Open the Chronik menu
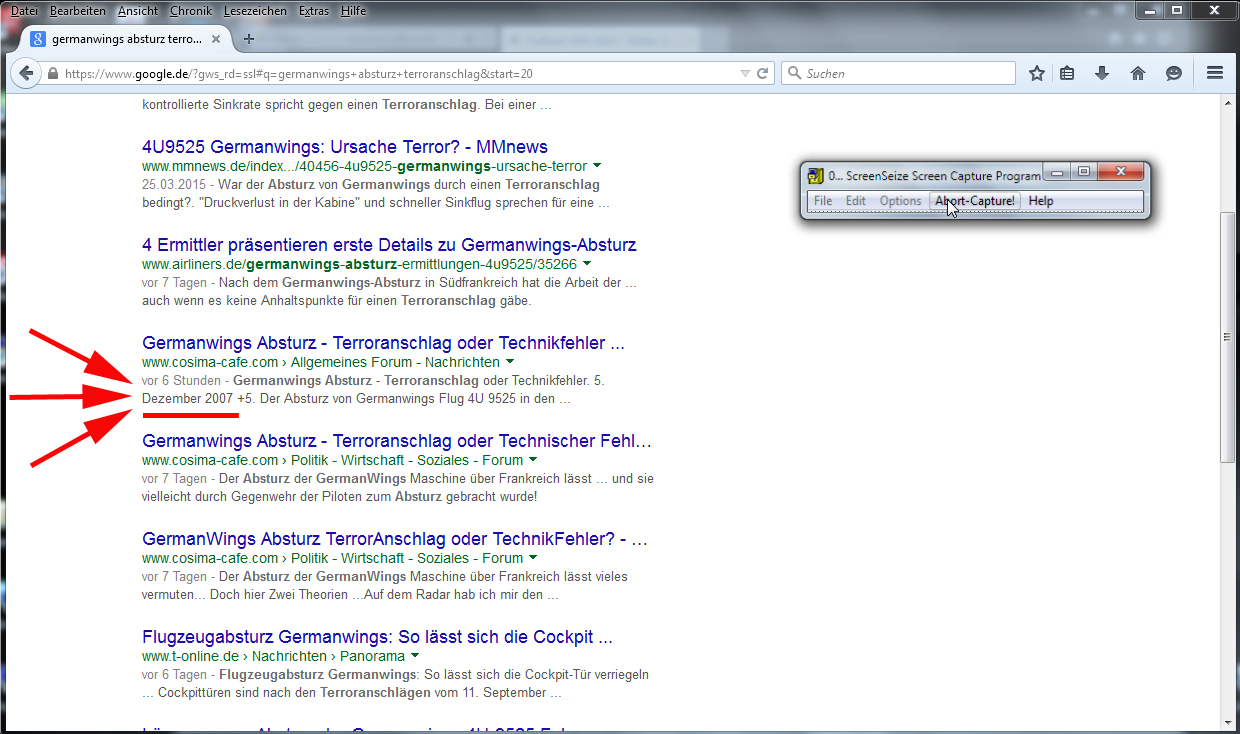This screenshot has height=734, width=1240. tap(190, 11)
